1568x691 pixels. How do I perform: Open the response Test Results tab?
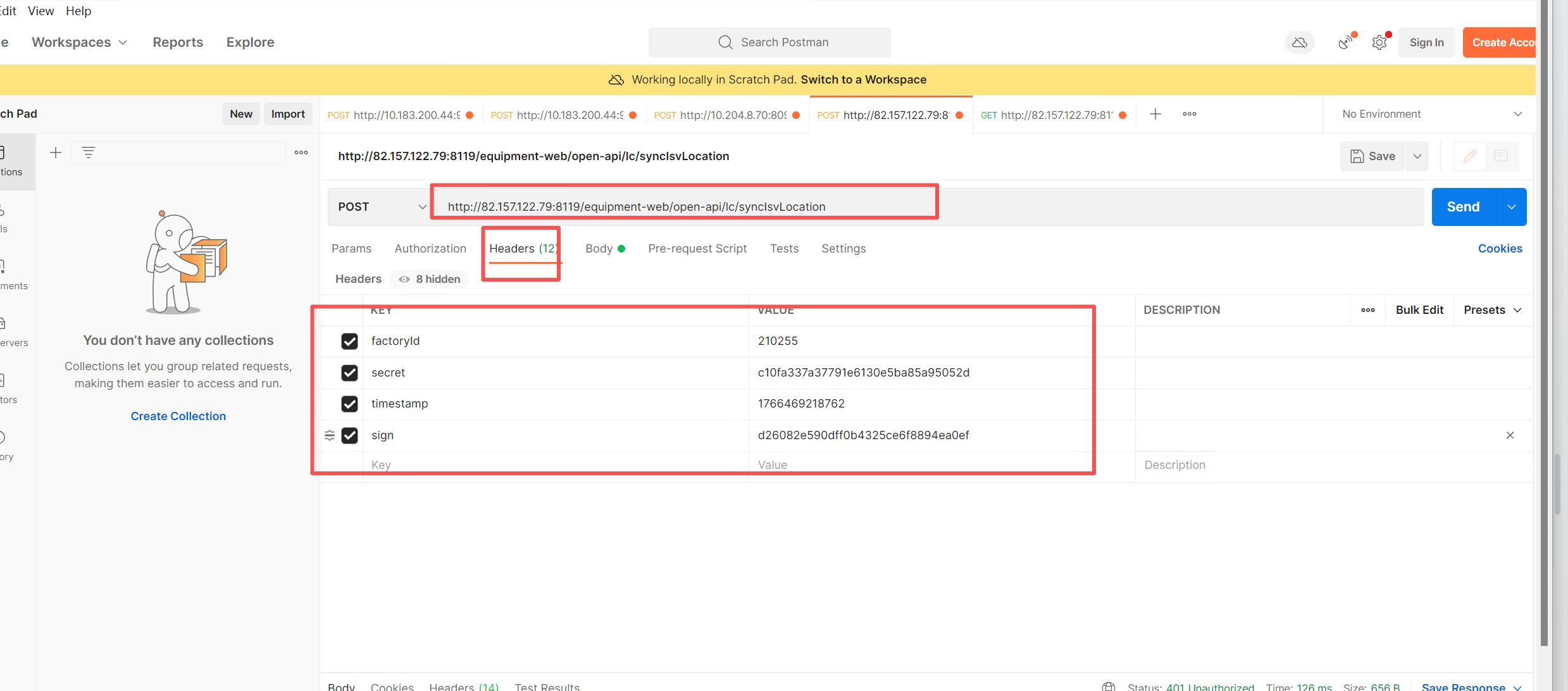(x=547, y=687)
